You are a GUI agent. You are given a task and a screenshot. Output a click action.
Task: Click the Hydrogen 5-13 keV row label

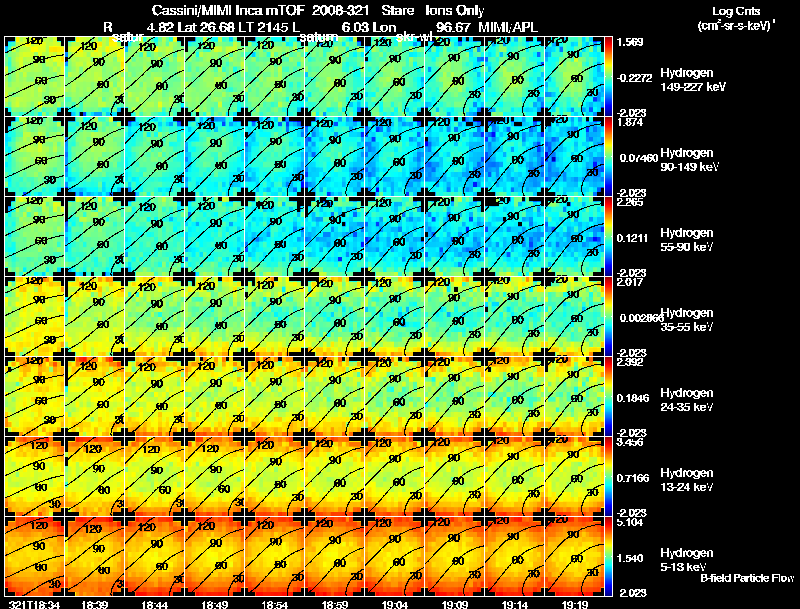(x=687, y=560)
